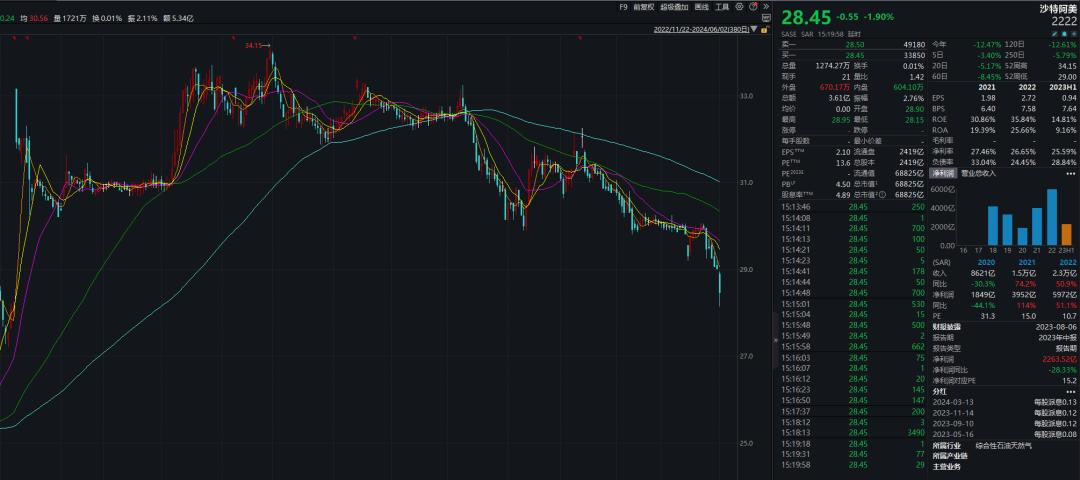Click the 2022 net profit bar in chart

[1052, 220]
